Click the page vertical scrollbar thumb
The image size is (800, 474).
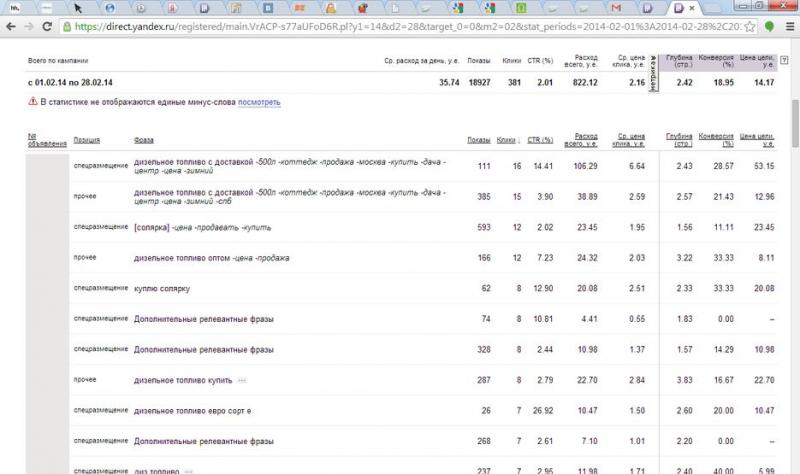click(795, 123)
